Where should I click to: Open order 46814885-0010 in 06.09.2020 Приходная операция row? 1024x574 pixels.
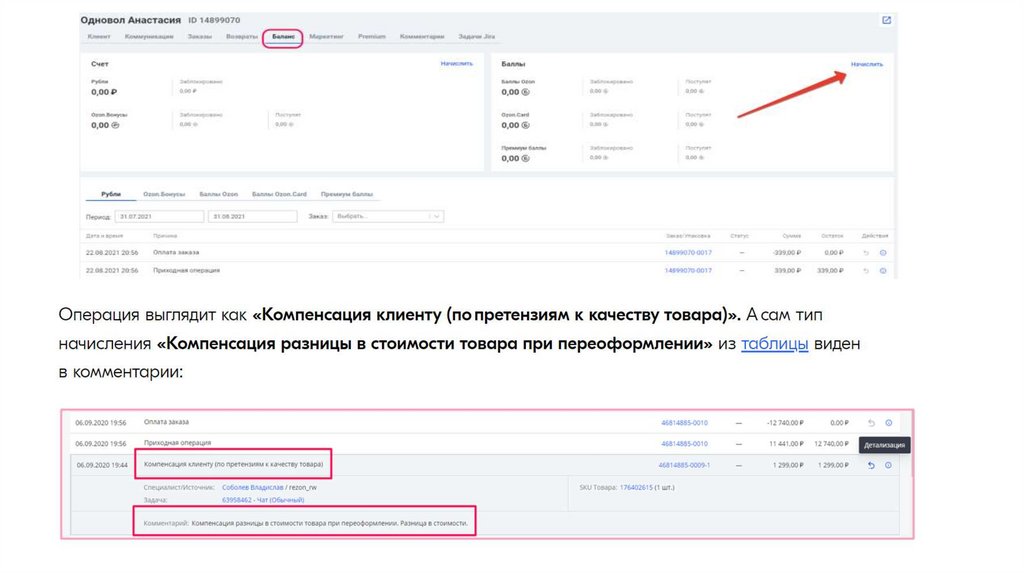[684, 444]
